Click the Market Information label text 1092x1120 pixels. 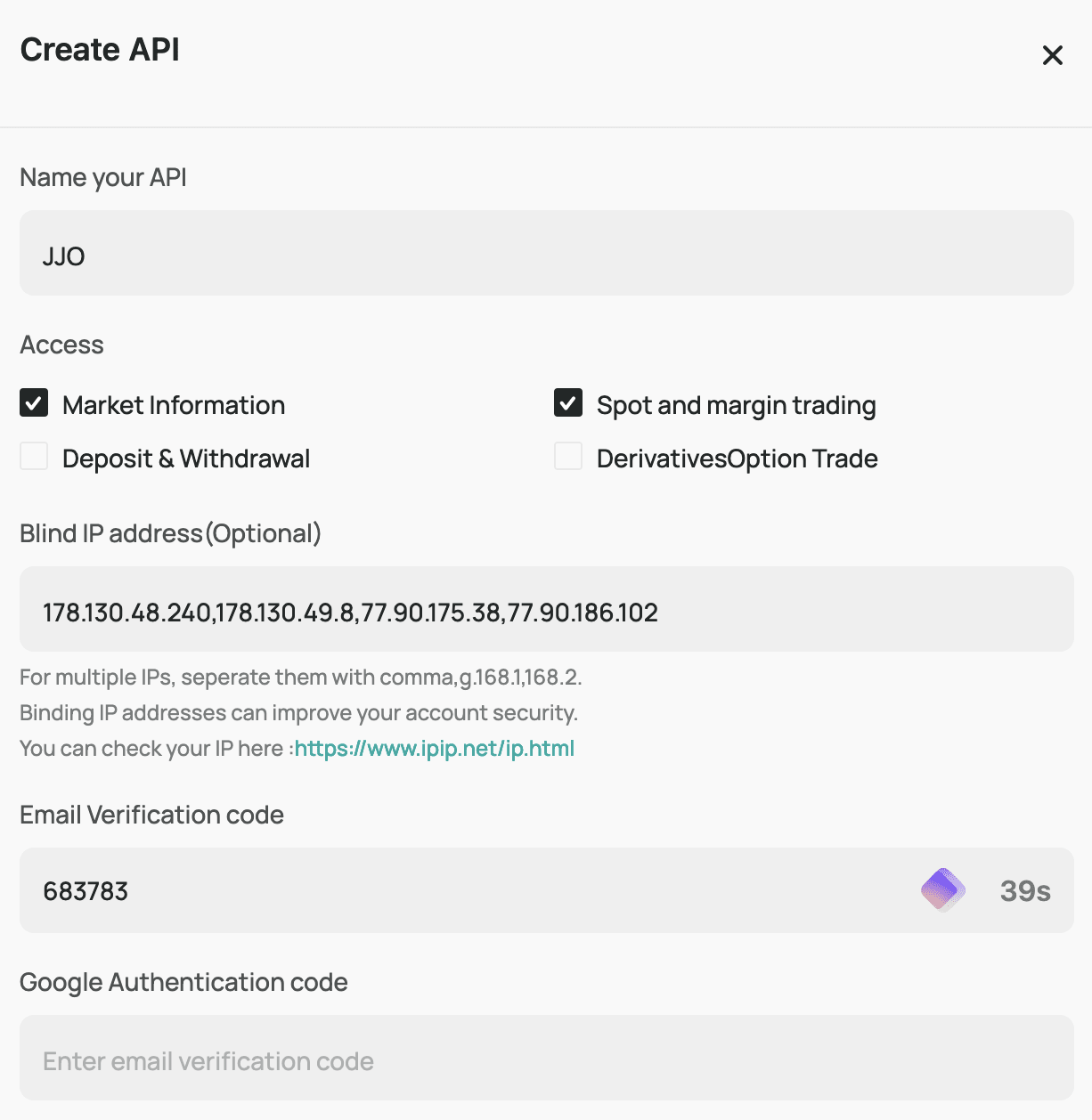point(174,405)
